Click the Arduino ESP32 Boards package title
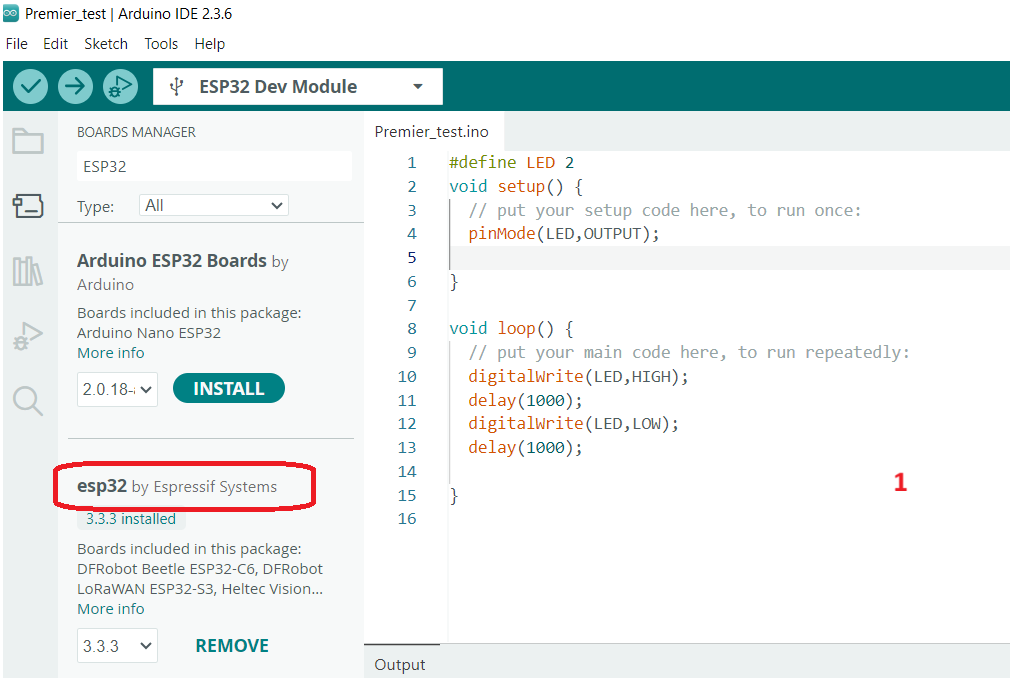Viewport: 1010px width, 680px height. point(172,261)
